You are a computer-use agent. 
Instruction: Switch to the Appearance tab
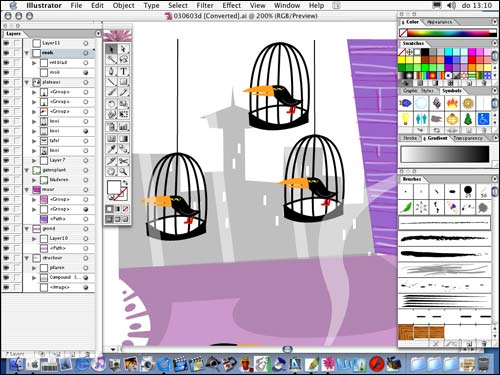(x=439, y=22)
